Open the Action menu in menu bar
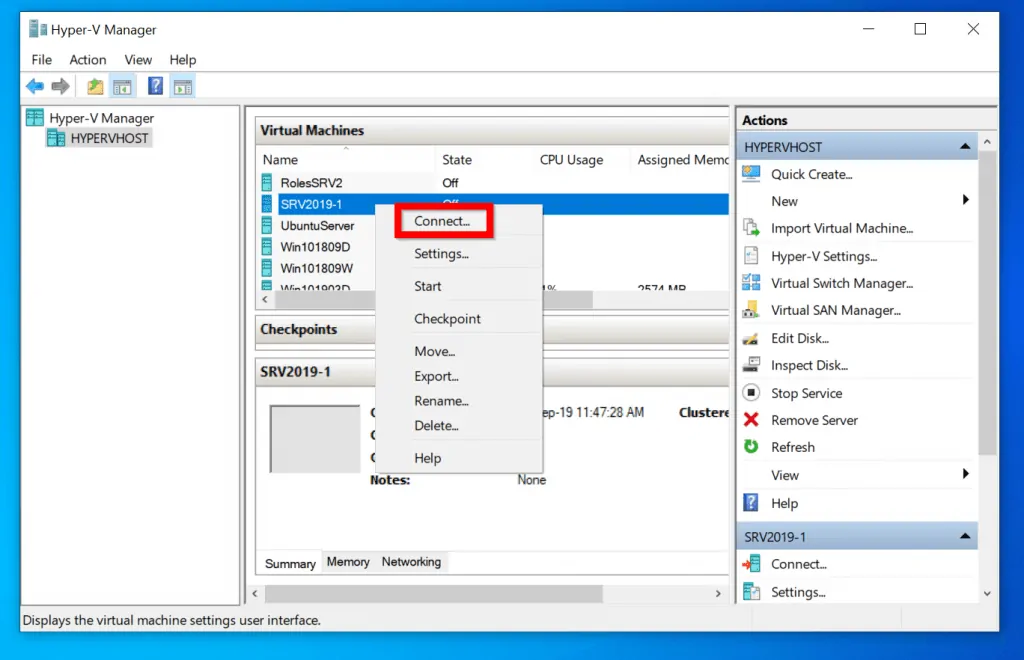 coord(88,60)
